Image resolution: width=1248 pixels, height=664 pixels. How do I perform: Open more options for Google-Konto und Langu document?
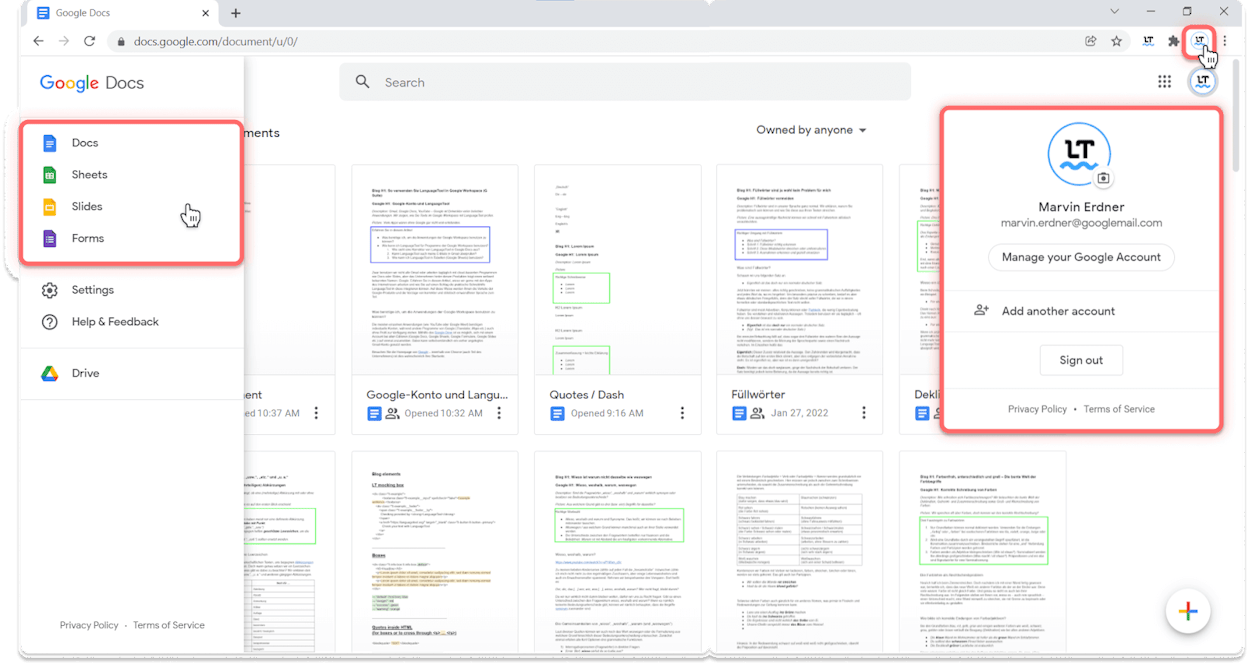tap(499, 413)
